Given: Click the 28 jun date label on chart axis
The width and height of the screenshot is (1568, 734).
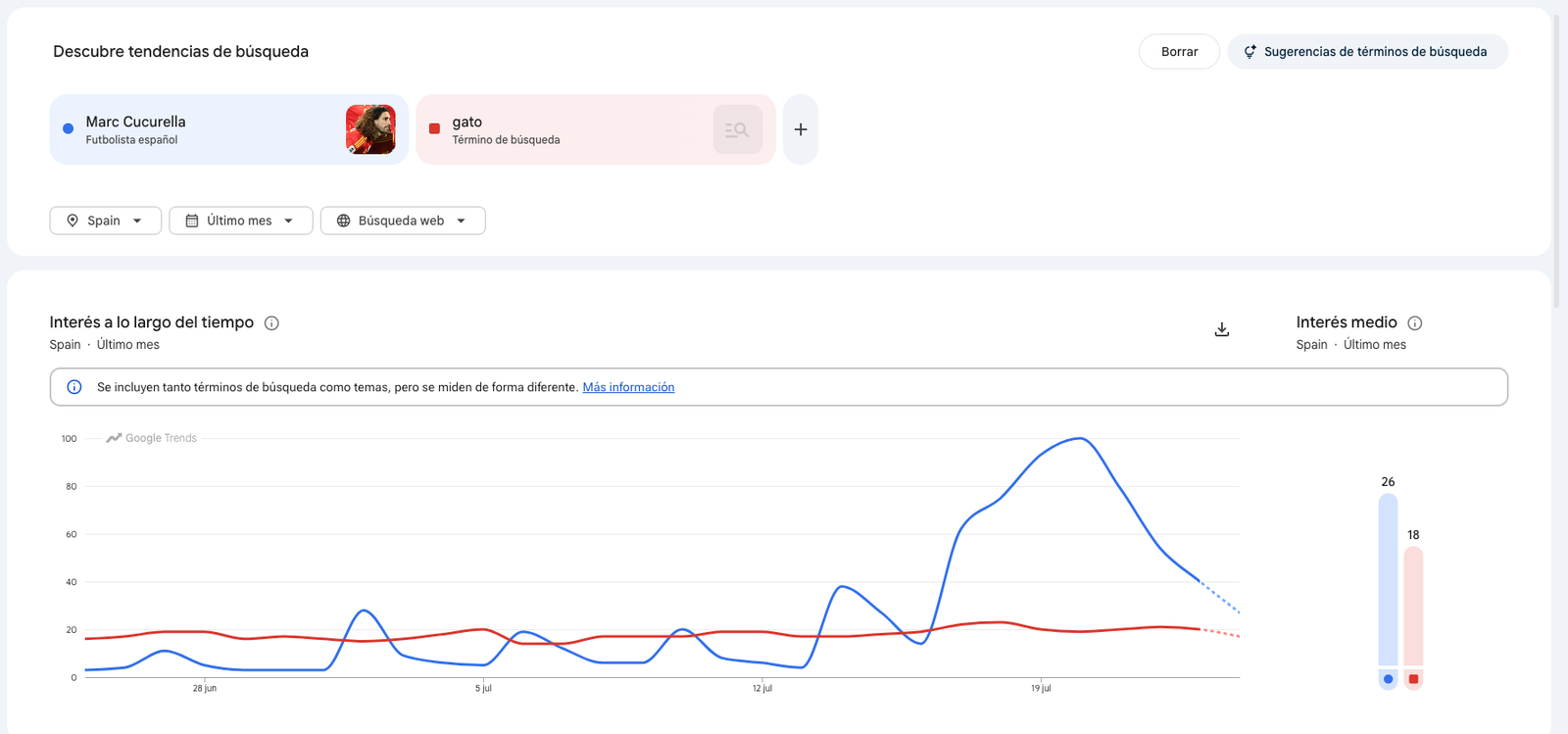Looking at the screenshot, I should point(205,689).
